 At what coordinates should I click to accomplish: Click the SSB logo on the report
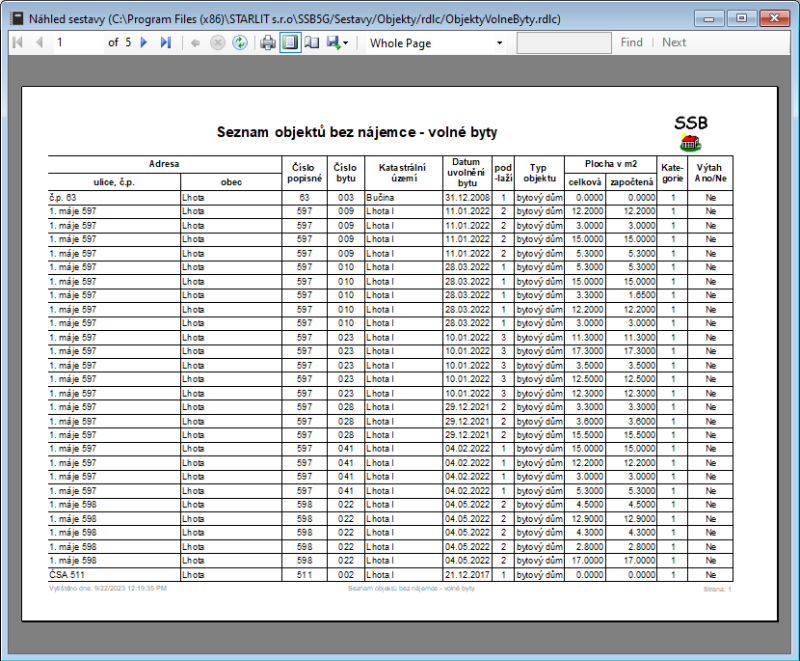(x=691, y=132)
